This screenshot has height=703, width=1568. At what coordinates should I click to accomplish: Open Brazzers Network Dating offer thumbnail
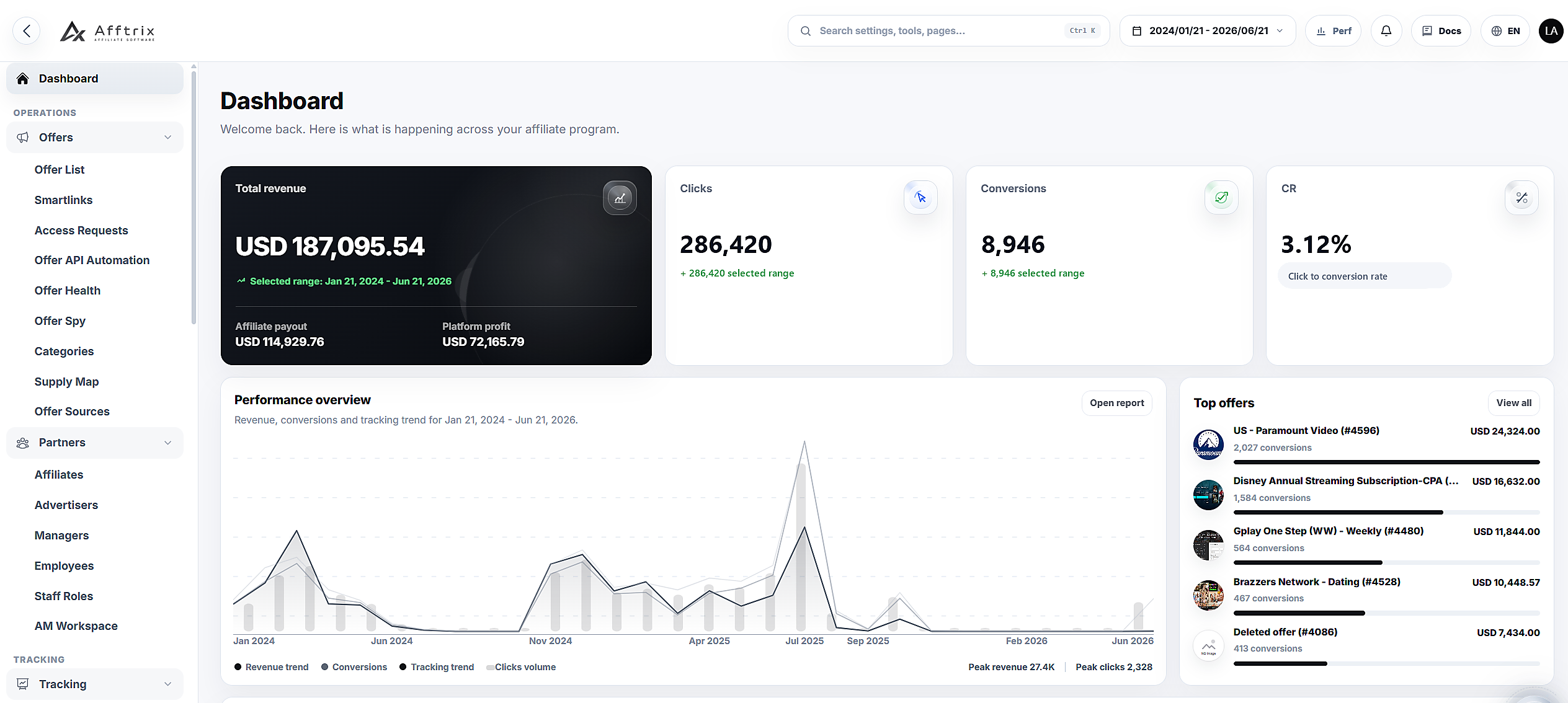point(1208,595)
